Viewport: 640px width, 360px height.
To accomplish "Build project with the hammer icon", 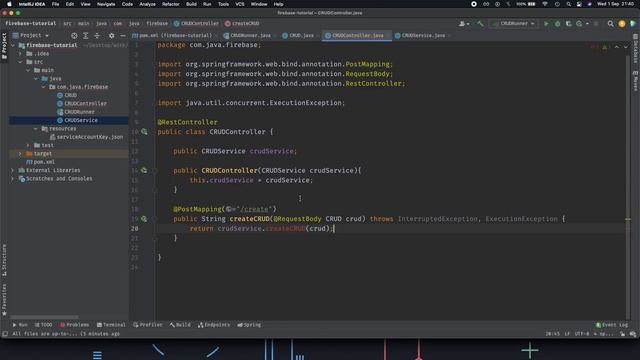I will [x=480, y=24].
